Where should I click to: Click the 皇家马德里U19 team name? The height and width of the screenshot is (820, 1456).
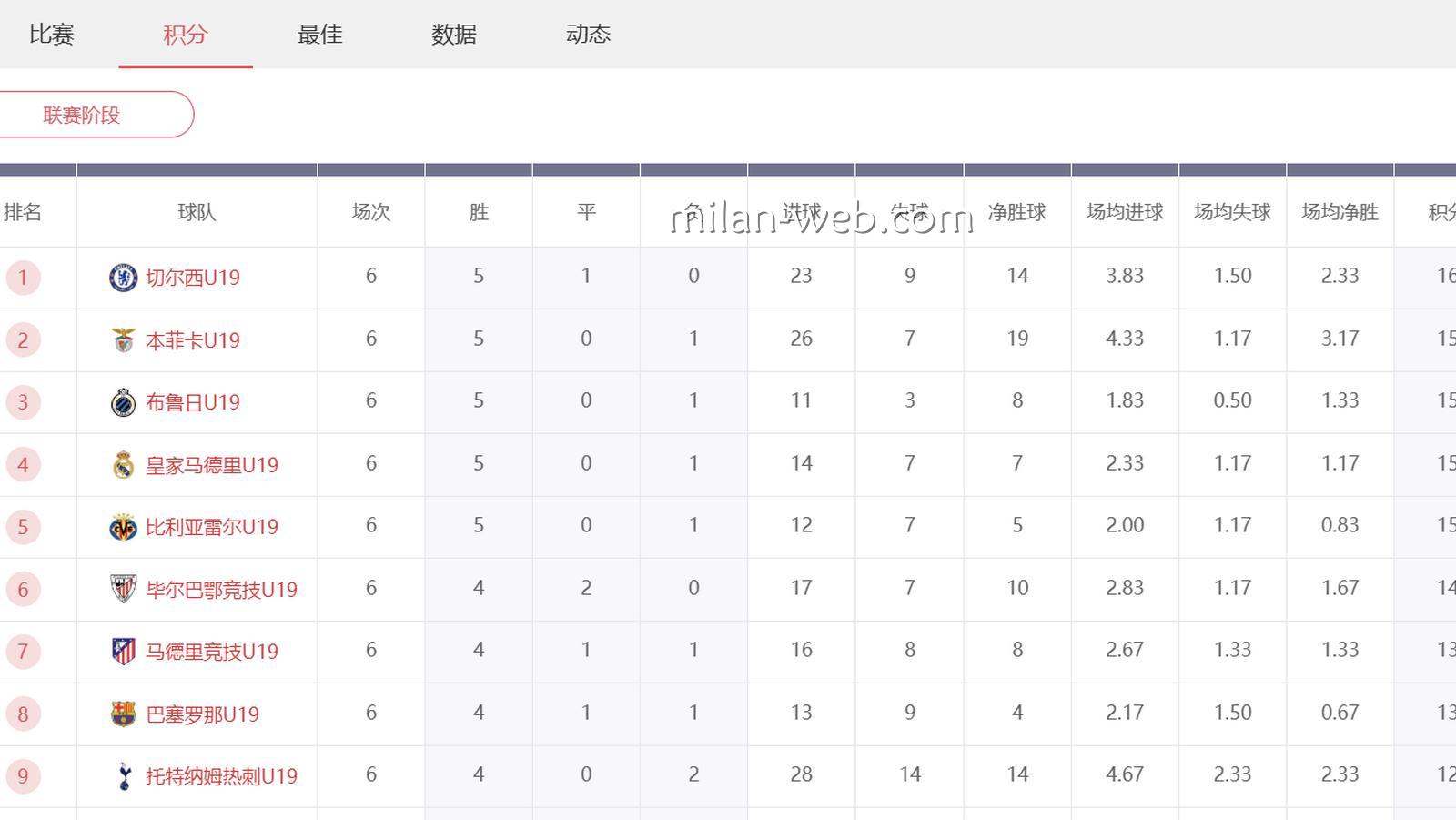pos(212,465)
